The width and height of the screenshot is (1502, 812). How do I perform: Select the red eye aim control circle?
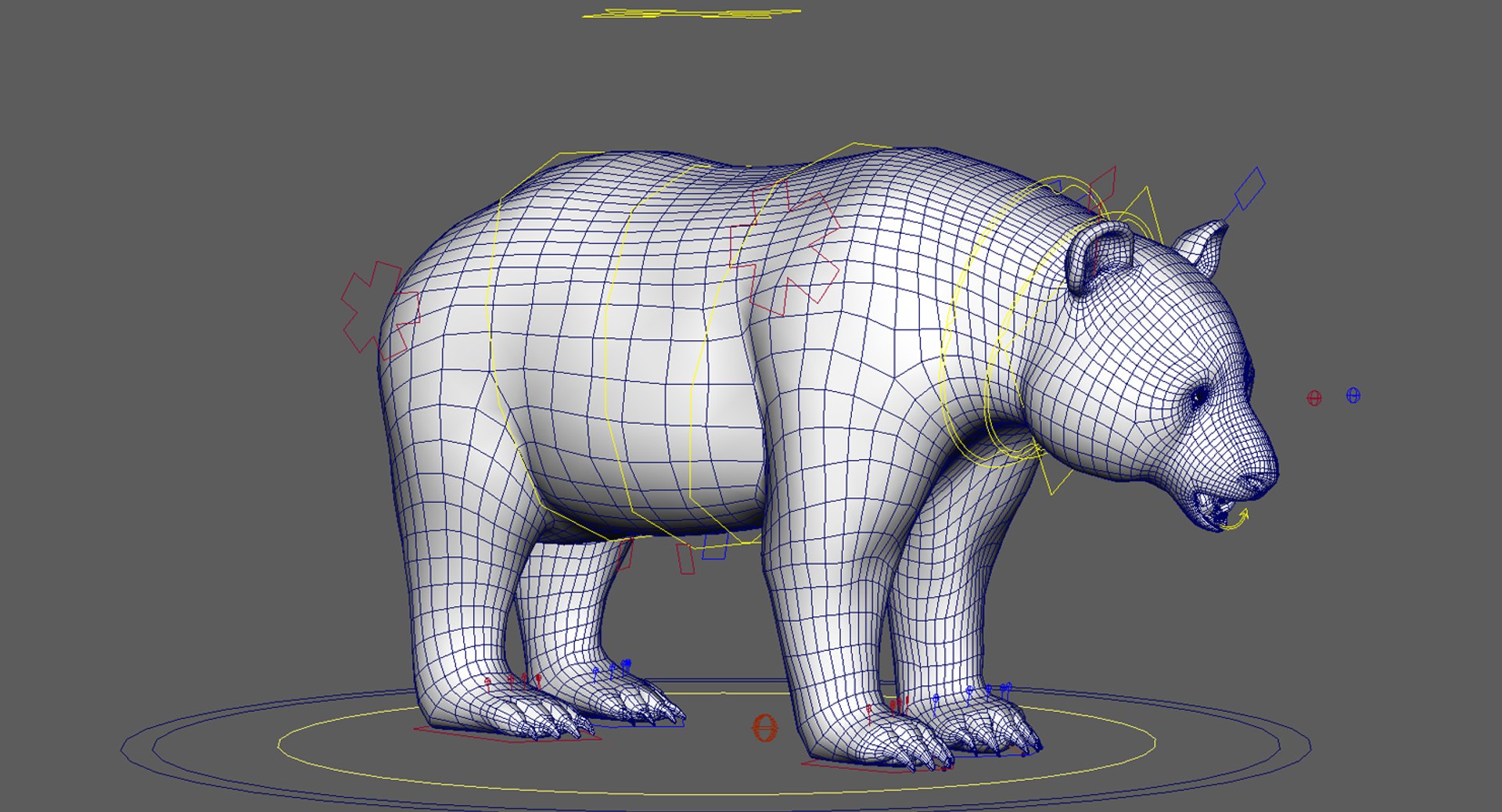pos(1314,398)
